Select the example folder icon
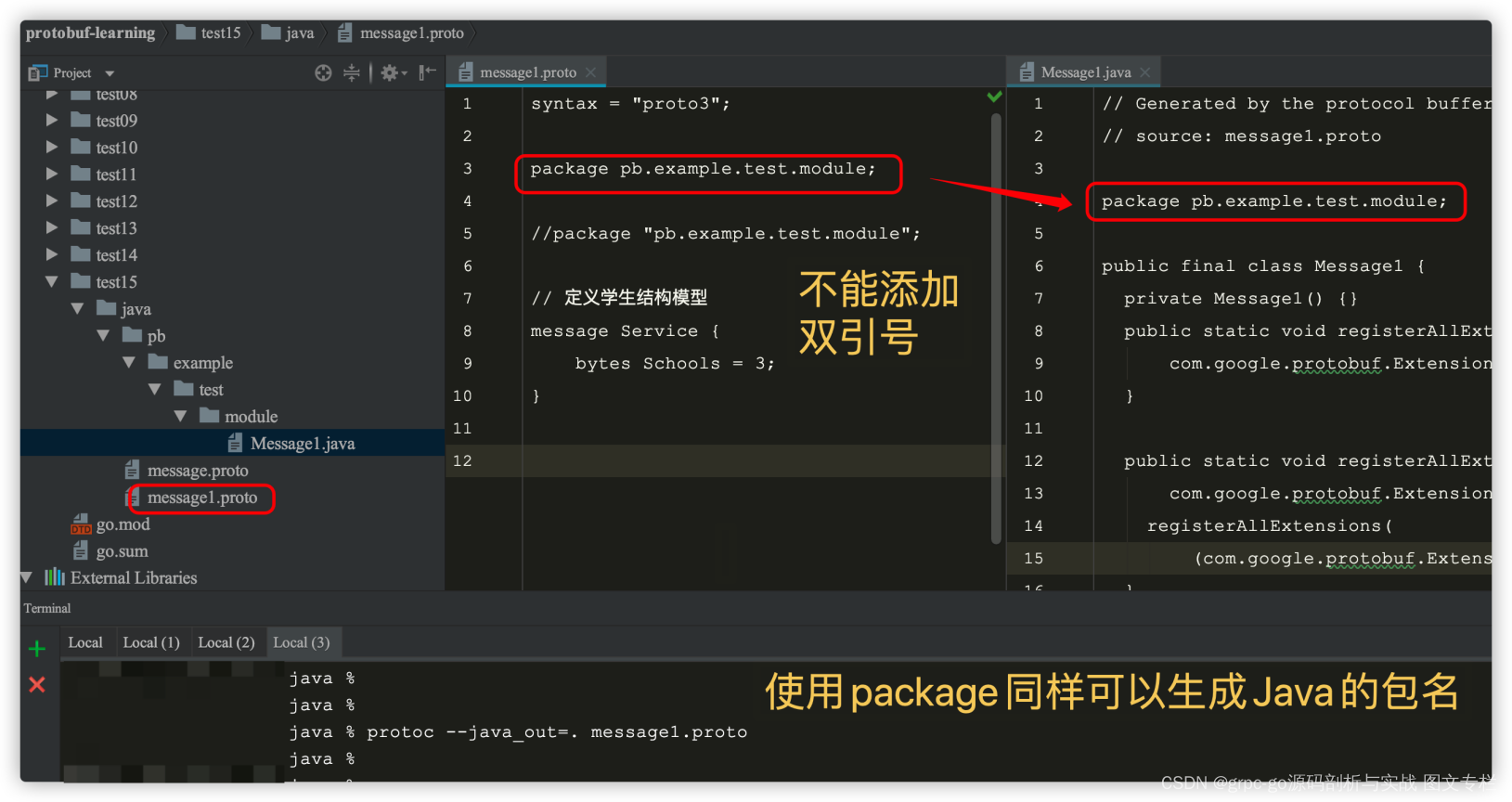Viewport: 1512px width, 802px height. tap(158, 362)
